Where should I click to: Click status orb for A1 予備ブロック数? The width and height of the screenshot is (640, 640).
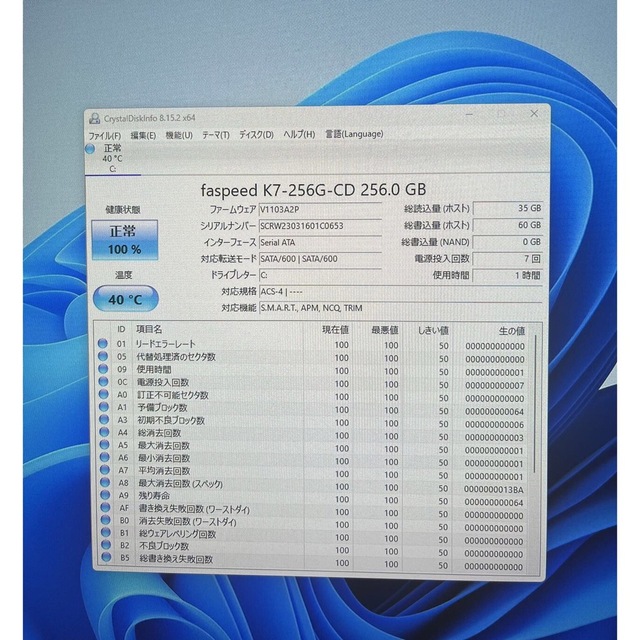(104, 407)
